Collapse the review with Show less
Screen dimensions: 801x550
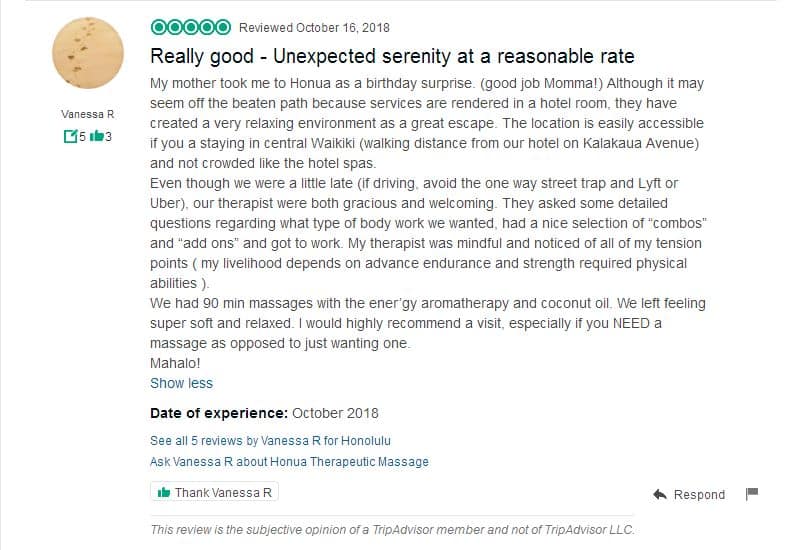click(x=181, y=383)
